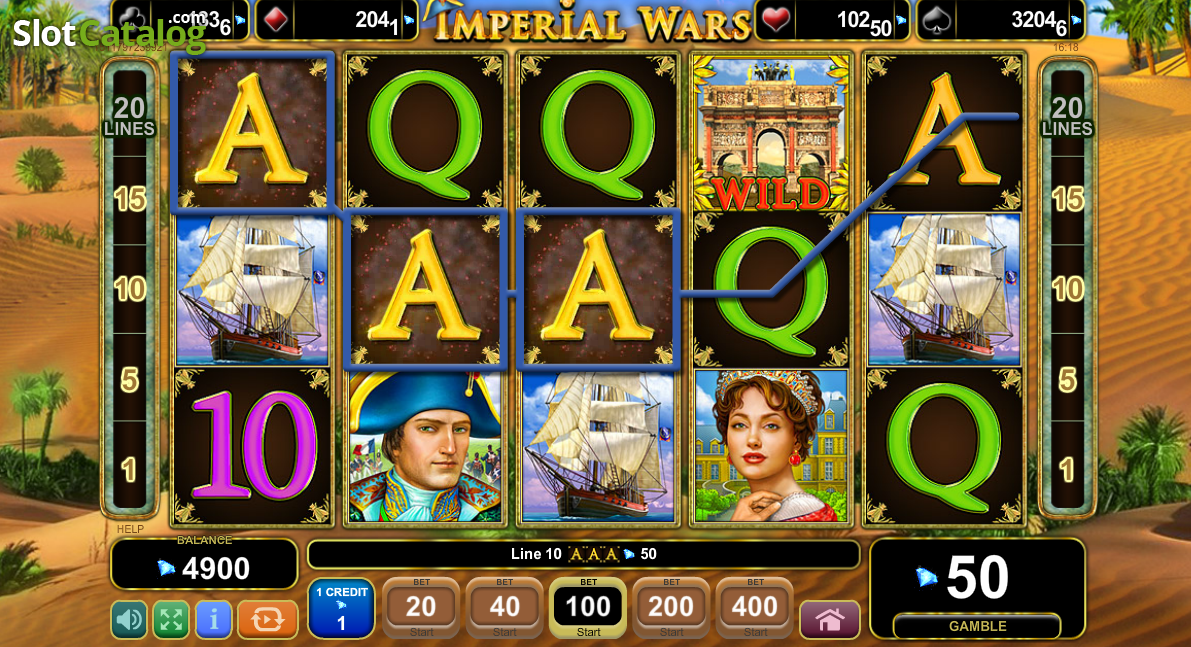Start spin with bet 400
This screenshot has height=647, width=1191.
[755, 608]
